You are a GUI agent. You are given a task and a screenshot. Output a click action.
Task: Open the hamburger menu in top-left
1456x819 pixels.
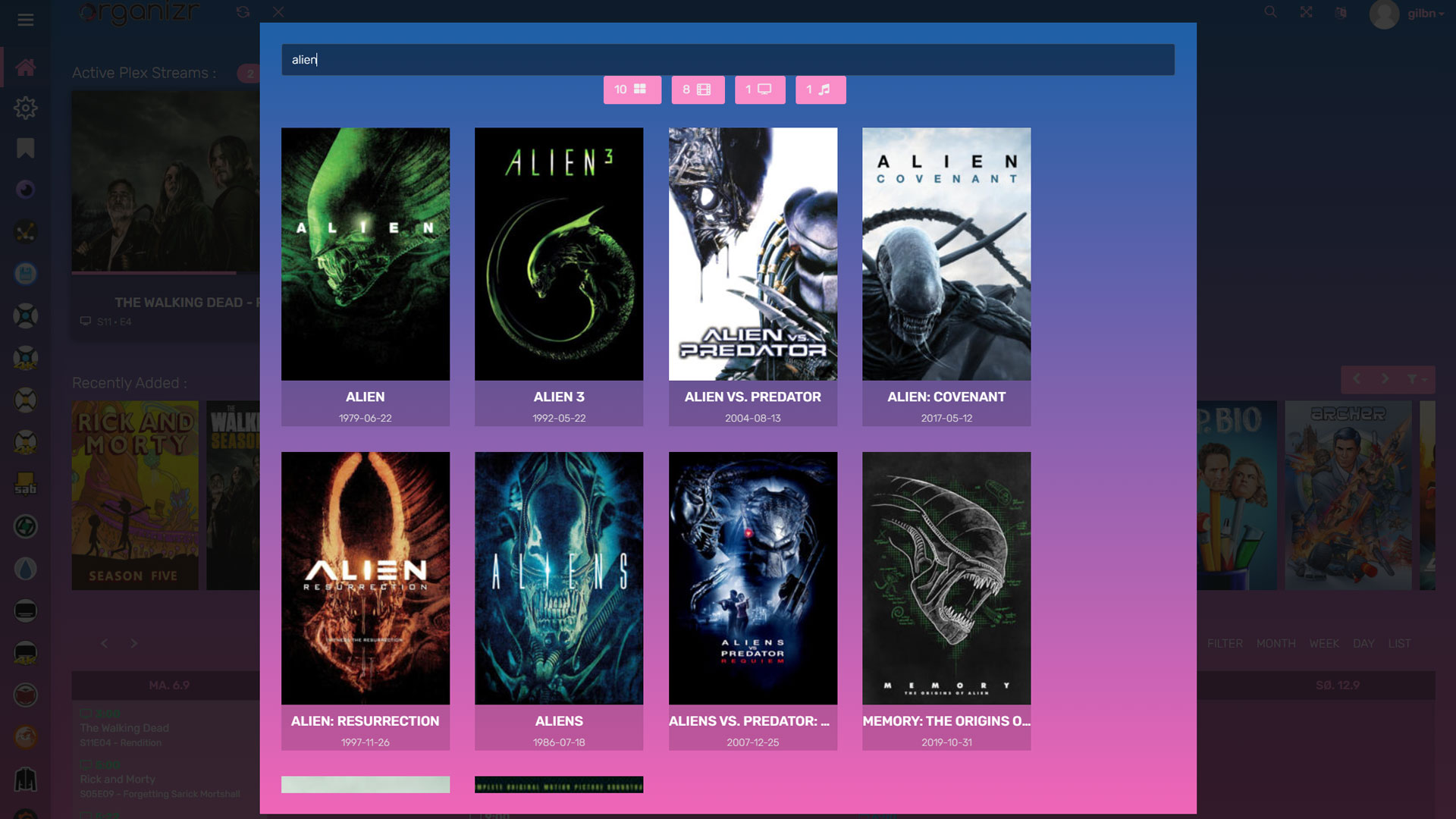pos(25,20)
